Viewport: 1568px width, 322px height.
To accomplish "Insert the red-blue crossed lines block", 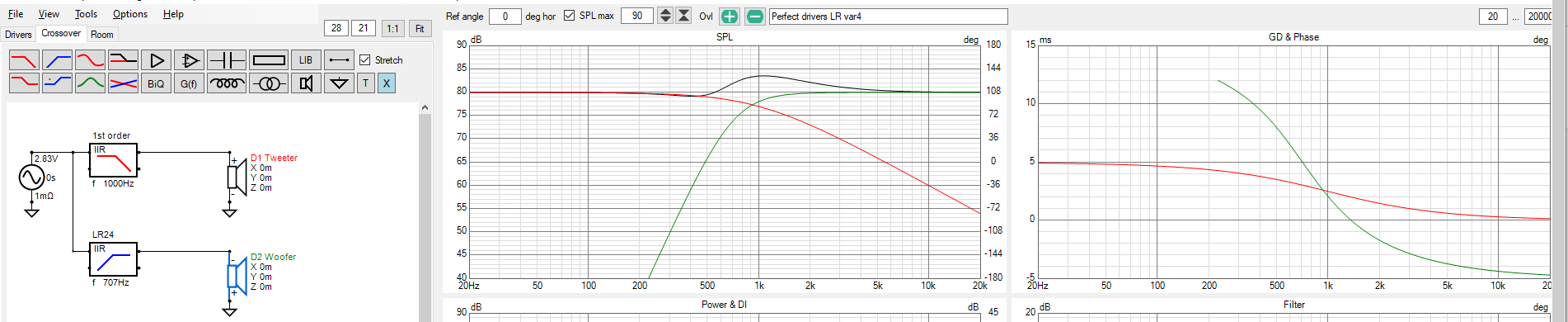I will (x=123, y=83).
